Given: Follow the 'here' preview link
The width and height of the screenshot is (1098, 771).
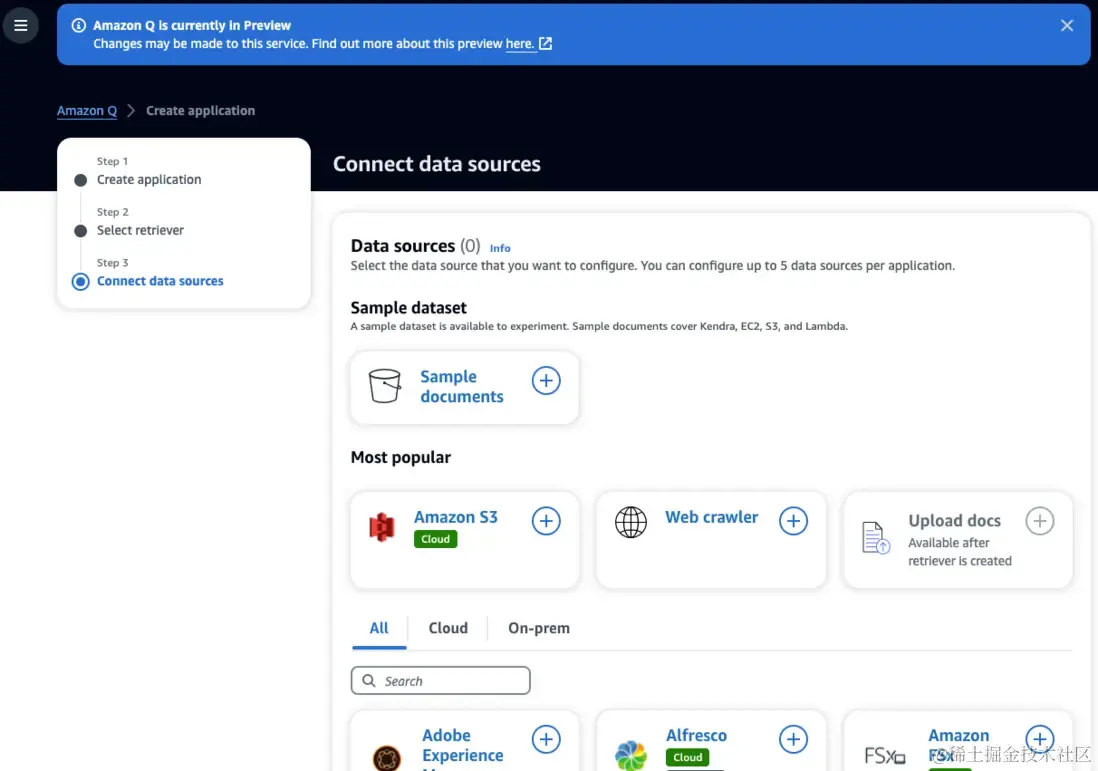Looking at the screenshot, I should pyautogui.click(x=519, y=43).
